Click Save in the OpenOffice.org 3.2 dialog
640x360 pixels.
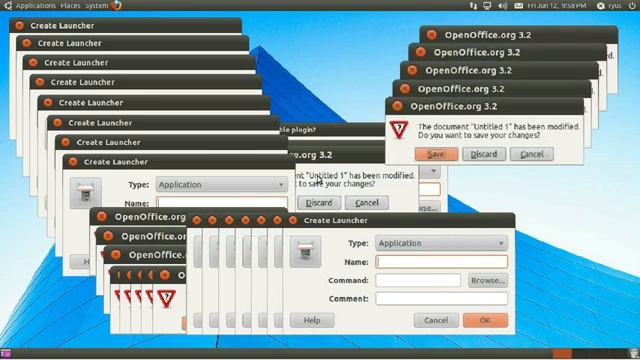point(436,154)
